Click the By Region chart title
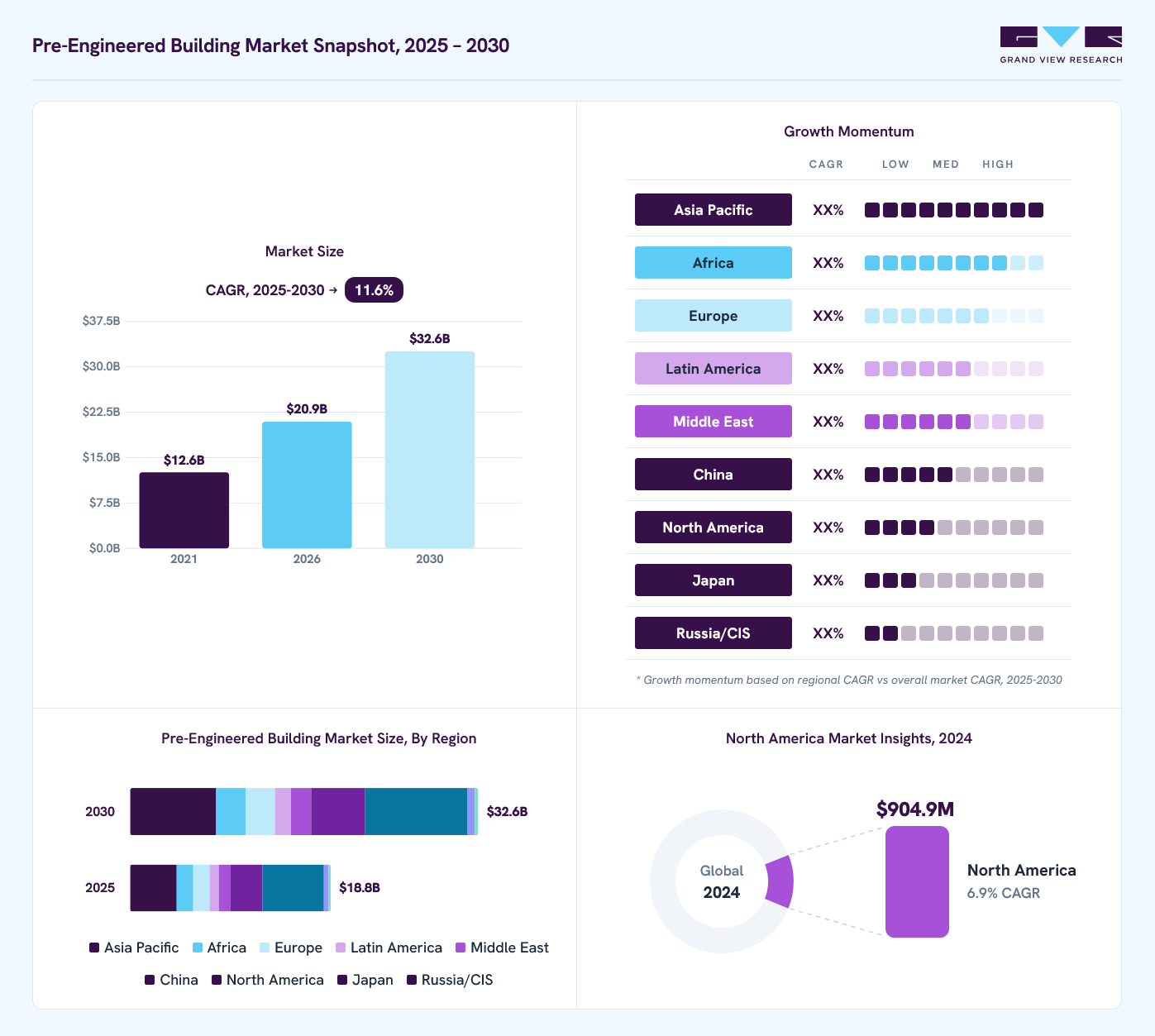This screenshot has height=1036, width=1155. 318,738
